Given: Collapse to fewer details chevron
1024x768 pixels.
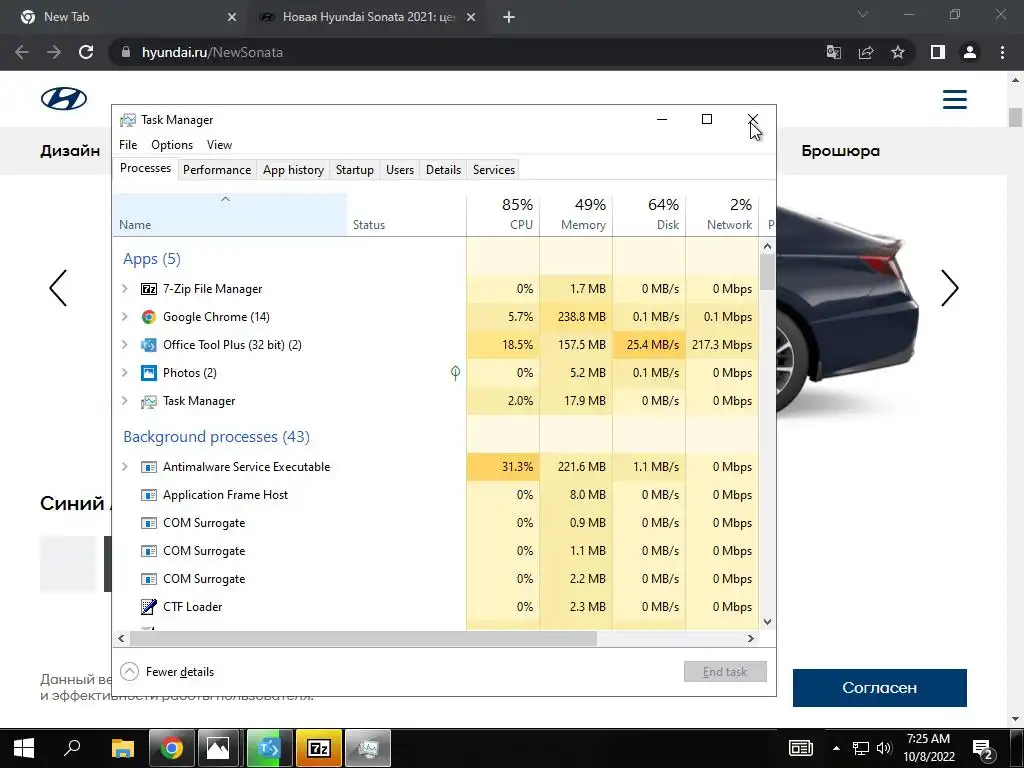Looking at the screenshot, I should click(129, 671).
